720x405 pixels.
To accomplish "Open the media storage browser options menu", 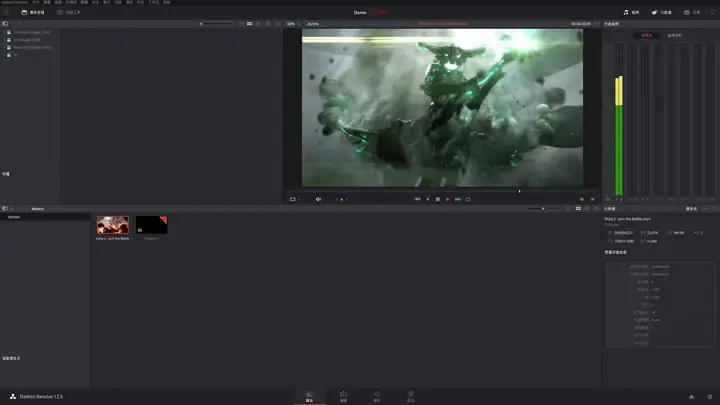I will coord(277,23).
